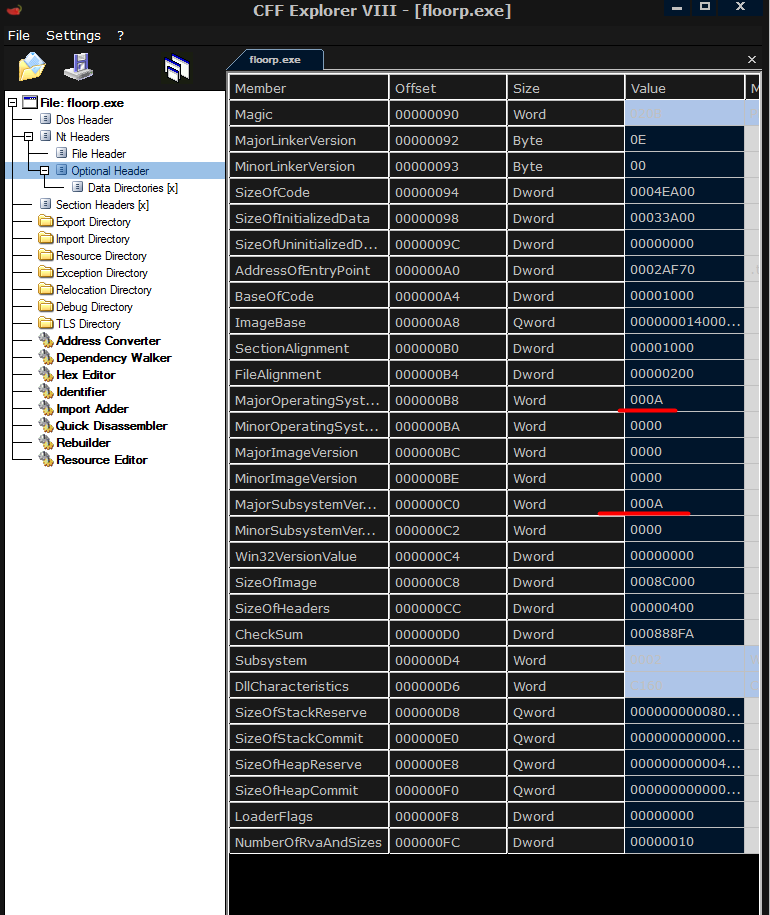Image resolution: width=770 pixels, height=915 pixels.
Task: Click the Value column header
Action: [x=685, y=88]
